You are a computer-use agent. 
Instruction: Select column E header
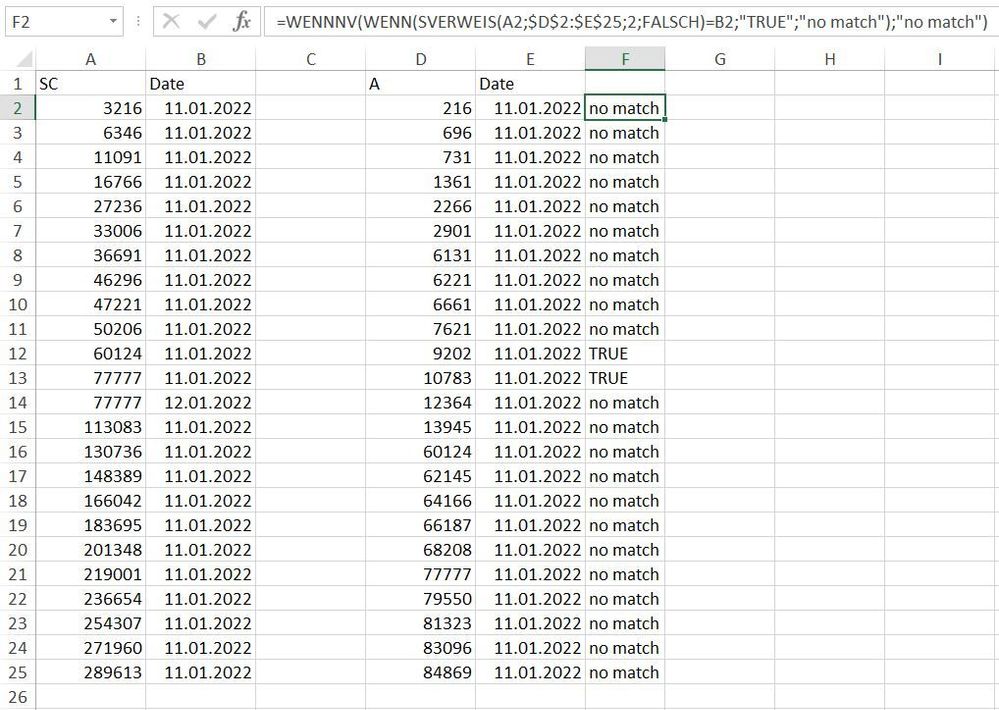click(530, 59)
